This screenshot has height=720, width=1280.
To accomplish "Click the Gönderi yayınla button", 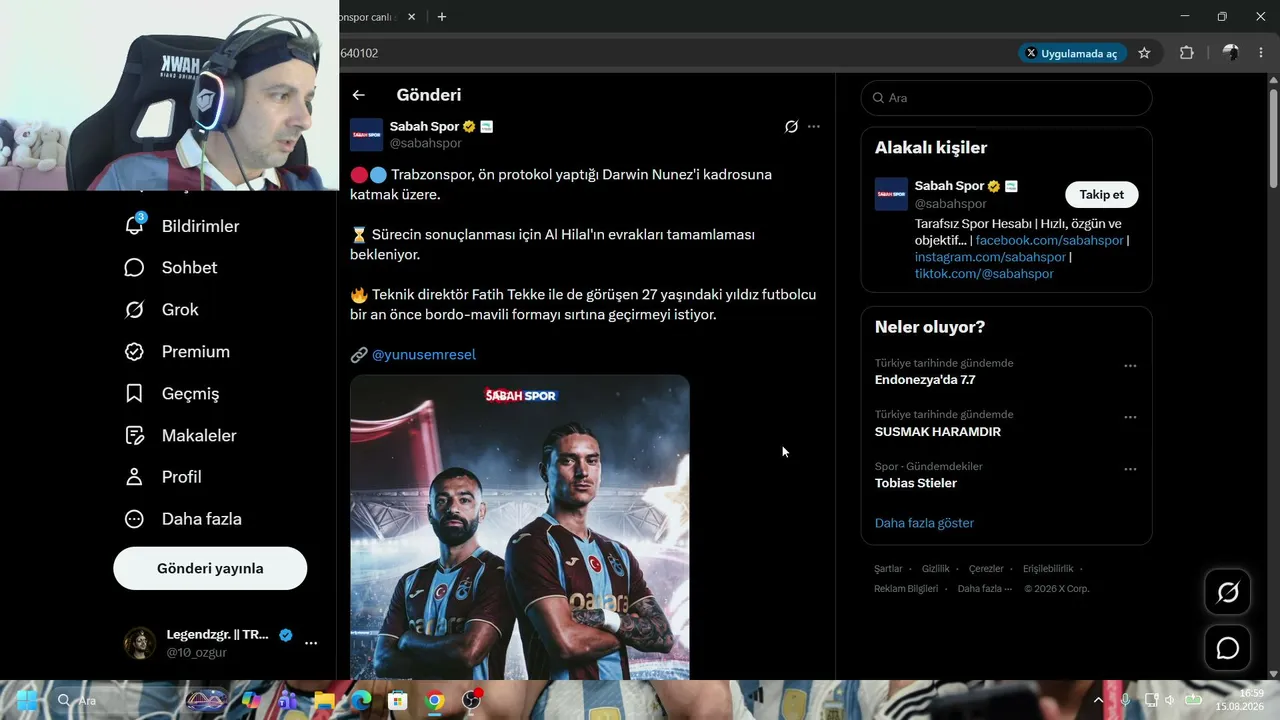I will pos(210,568).
